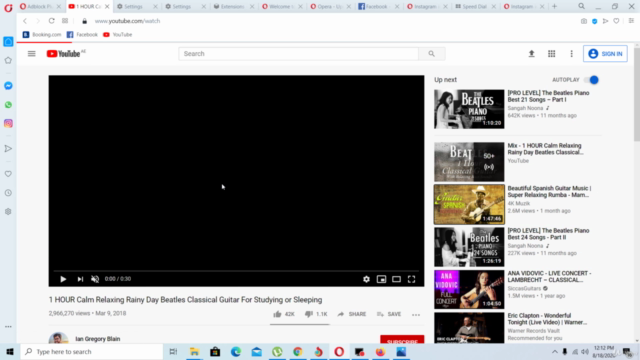Viewport: 640px width, 360px height.
Task: Add page to bookmarks heart icon
Action: [x=616, y=21]
